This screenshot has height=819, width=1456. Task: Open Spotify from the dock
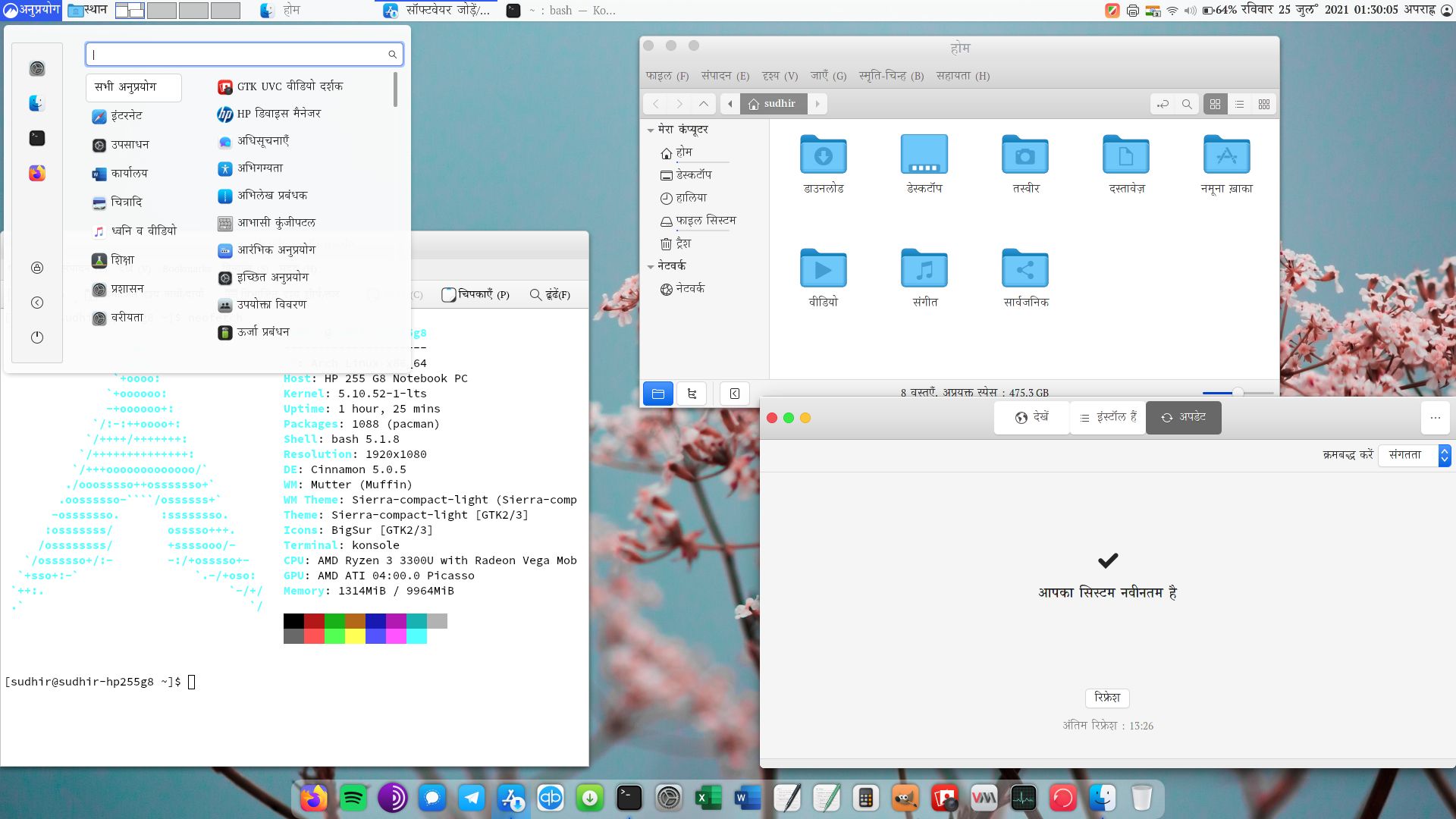(x=353, y=798)
